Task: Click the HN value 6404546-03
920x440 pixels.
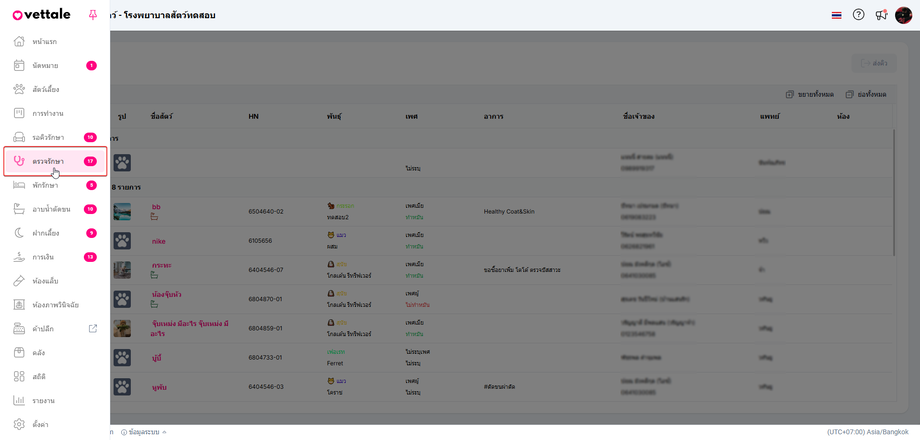Action: pos(266,387)
